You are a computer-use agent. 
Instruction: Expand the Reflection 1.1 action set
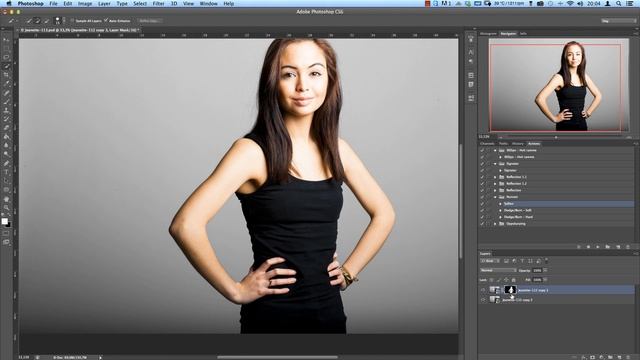(x=495, y=177)
